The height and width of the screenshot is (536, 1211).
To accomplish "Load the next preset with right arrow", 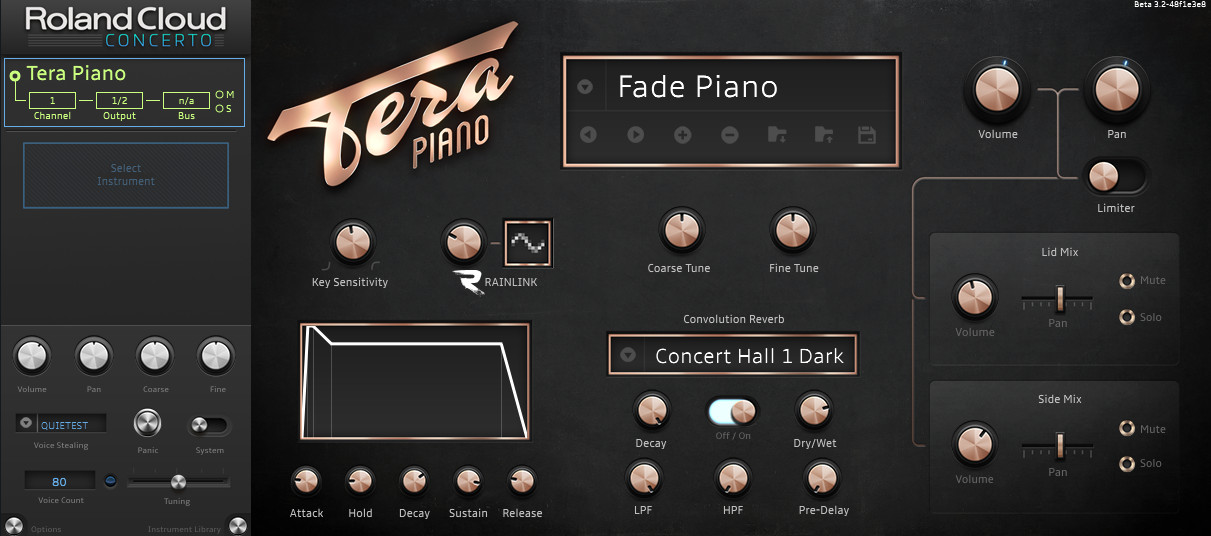I will tap(635, 134).
